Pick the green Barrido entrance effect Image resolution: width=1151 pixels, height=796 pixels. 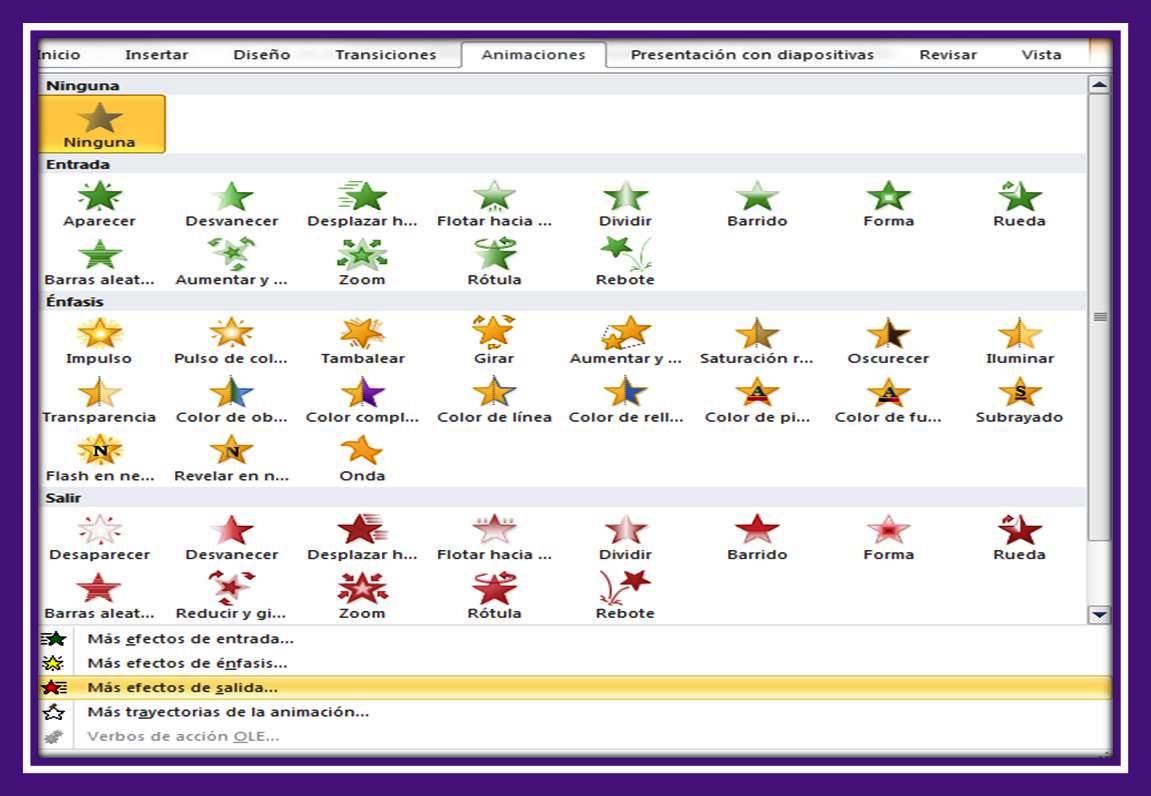point(757,203)
